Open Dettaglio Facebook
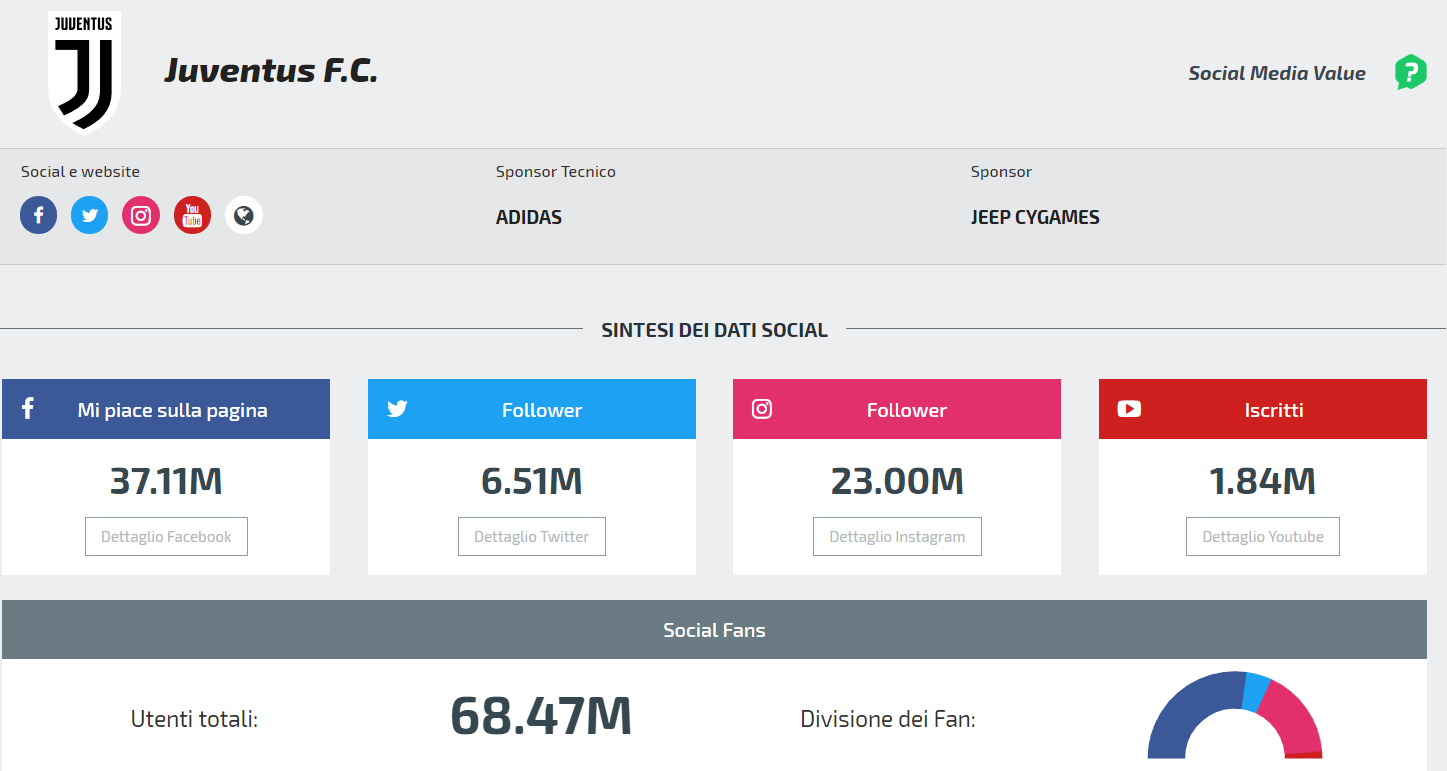 tap(166, 536)
